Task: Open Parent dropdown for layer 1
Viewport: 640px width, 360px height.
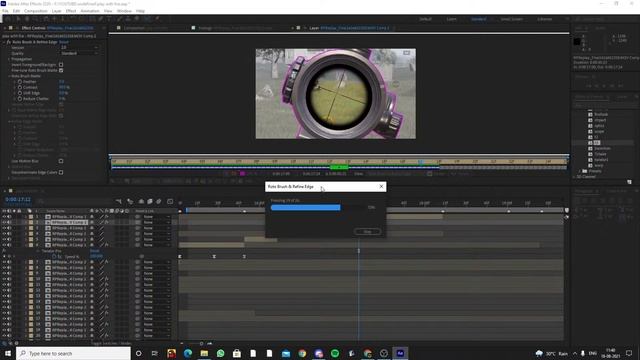Action: click(156, 217)
